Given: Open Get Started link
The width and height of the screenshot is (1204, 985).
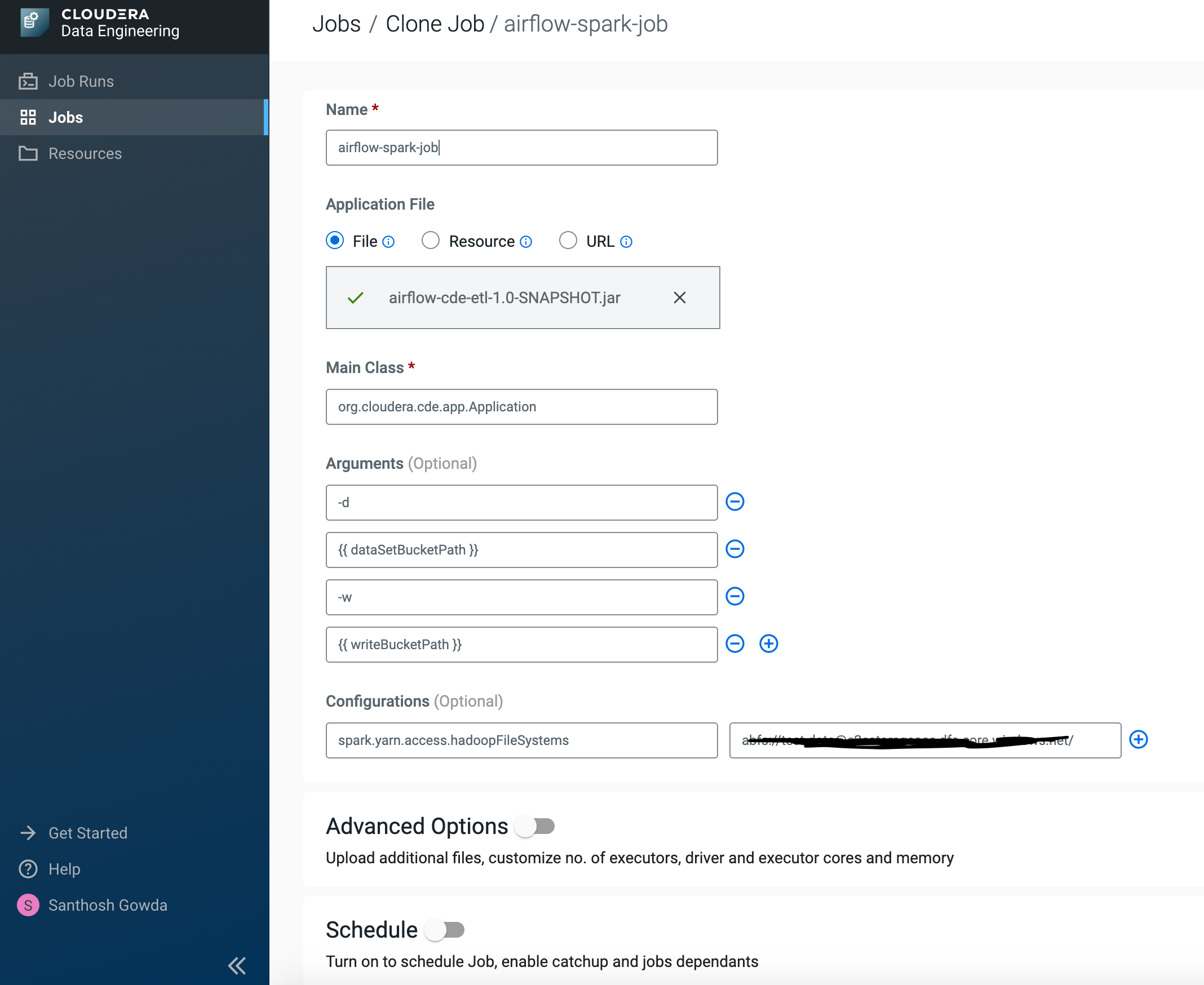Looking at the screenshot, I should click(x=87, y=833).
